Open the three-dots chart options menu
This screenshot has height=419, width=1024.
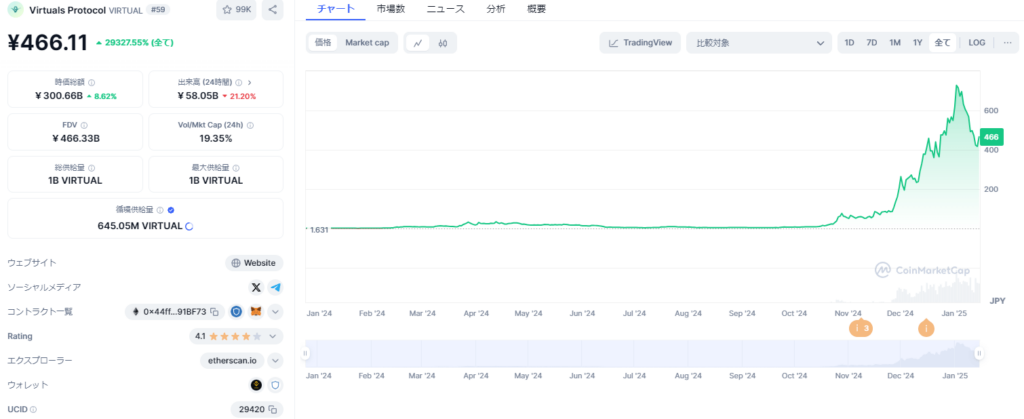1007,42
